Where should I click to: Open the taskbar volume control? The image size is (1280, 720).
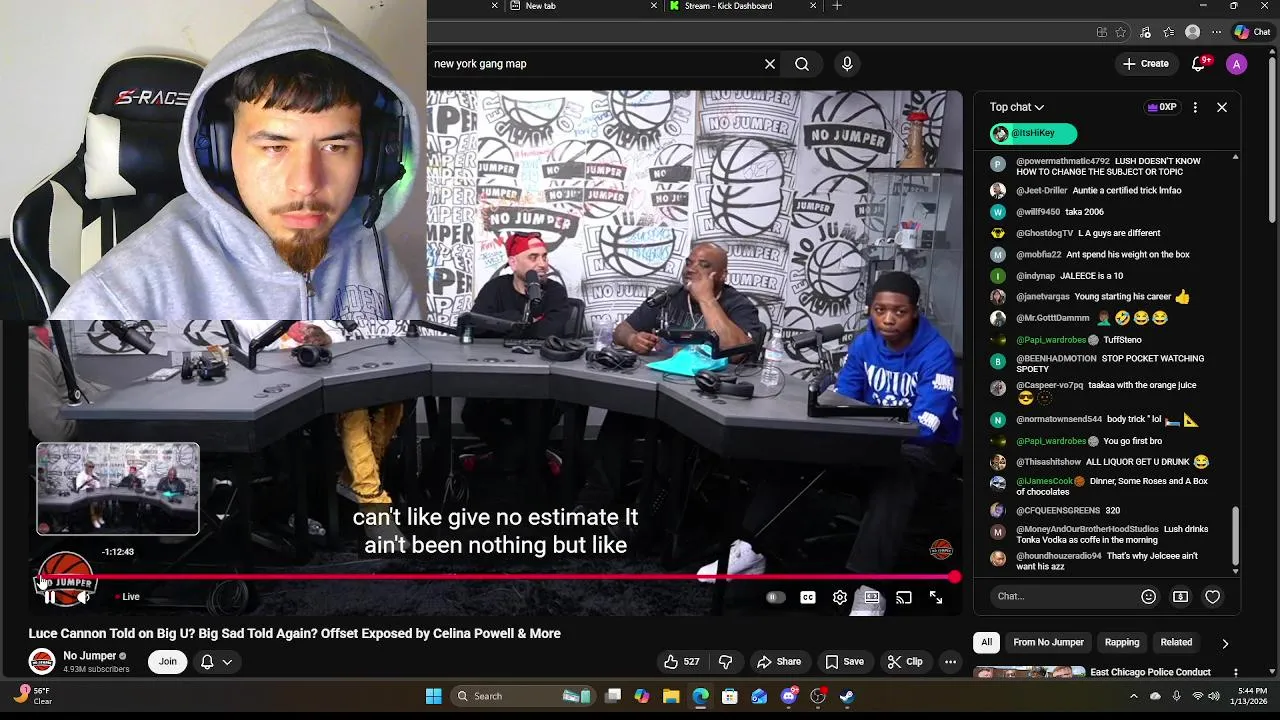click(x=1214, y=696)
